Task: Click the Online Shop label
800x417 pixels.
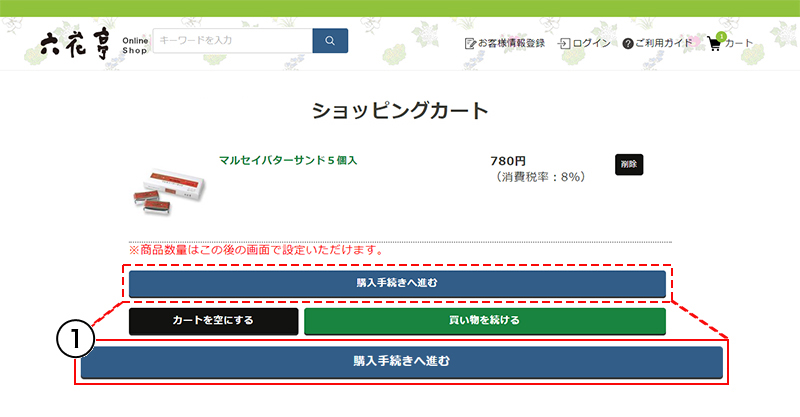Action: pos(135,45)
